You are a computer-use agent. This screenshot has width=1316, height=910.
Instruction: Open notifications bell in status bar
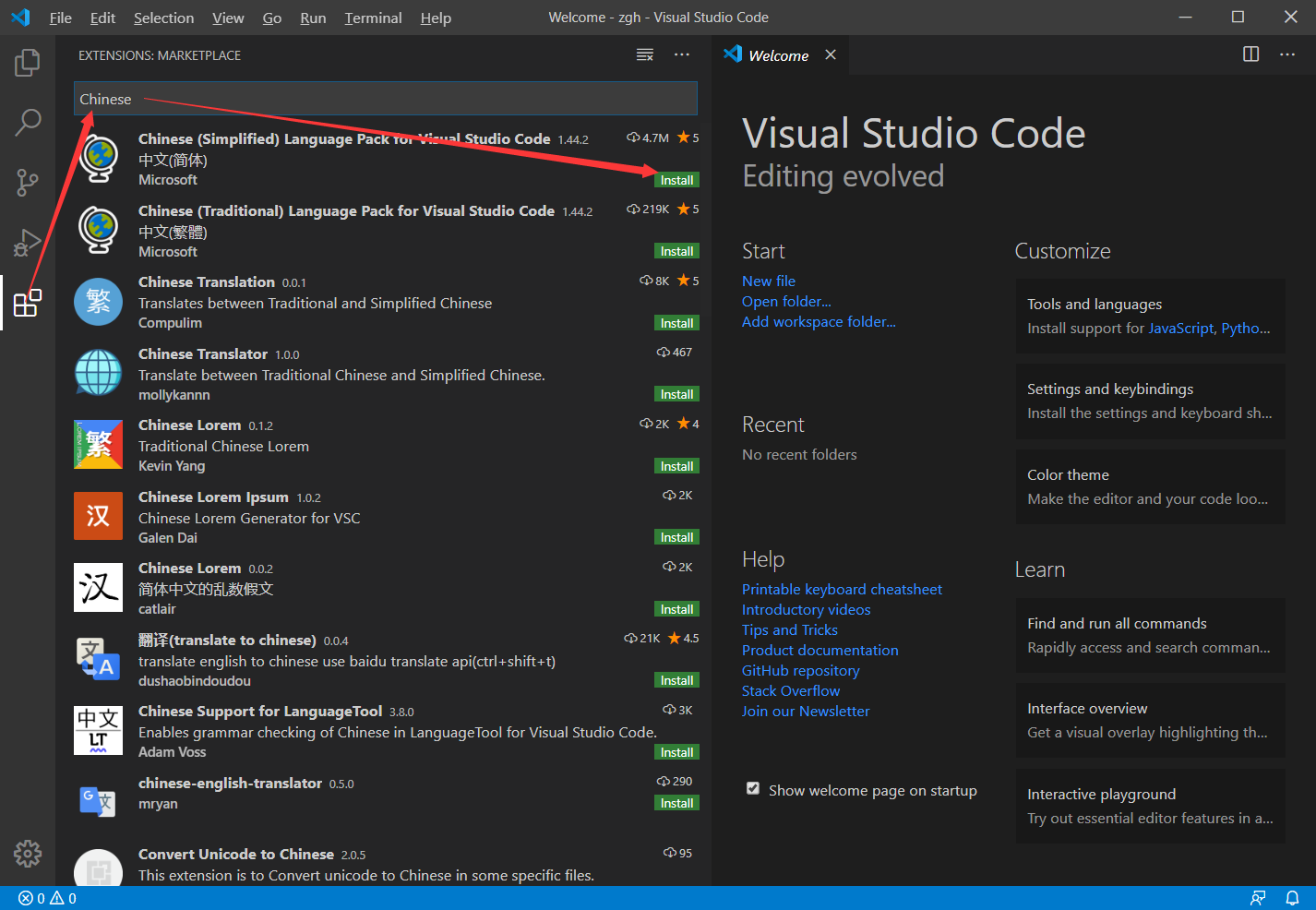coord(1293,898)
